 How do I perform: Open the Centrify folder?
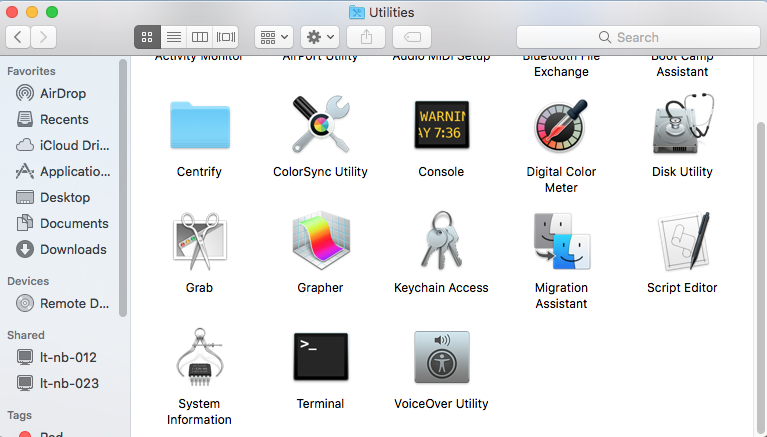(200, 125)
